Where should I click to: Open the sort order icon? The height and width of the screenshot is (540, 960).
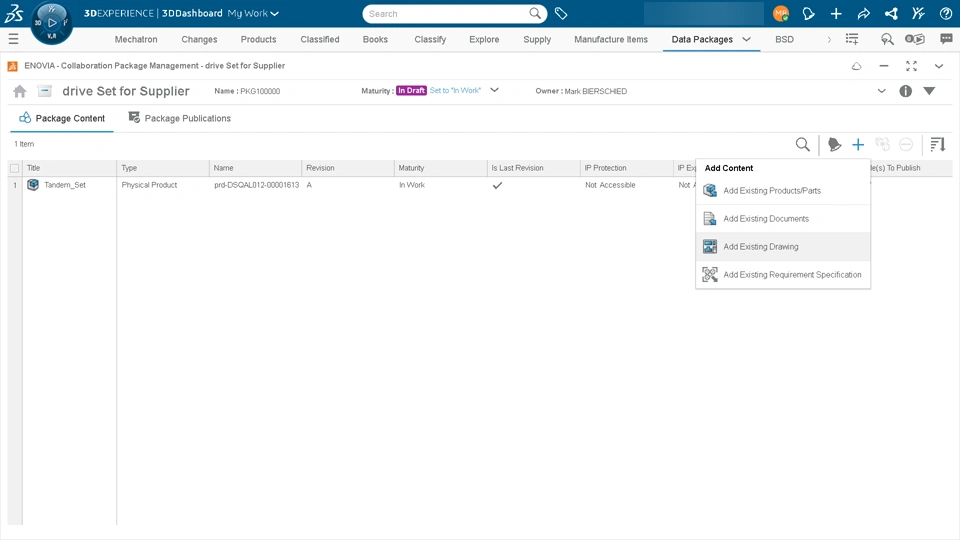(937, 144)
